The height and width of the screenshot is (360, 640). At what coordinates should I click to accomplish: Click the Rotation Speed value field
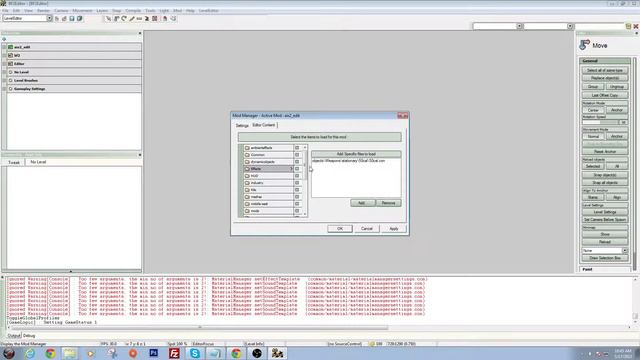click(623, 122)
